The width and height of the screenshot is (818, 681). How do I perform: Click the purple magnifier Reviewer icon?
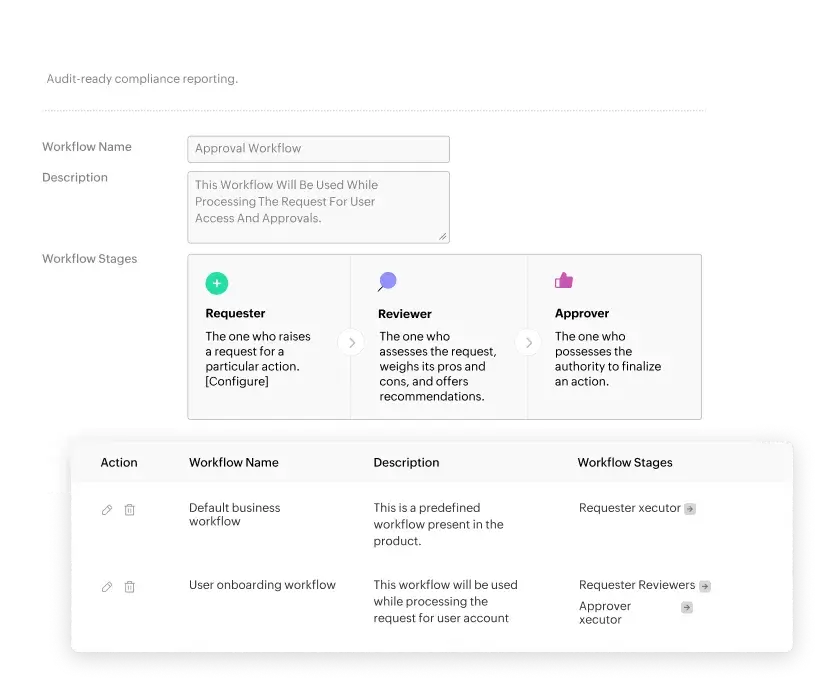pos(387,282)
